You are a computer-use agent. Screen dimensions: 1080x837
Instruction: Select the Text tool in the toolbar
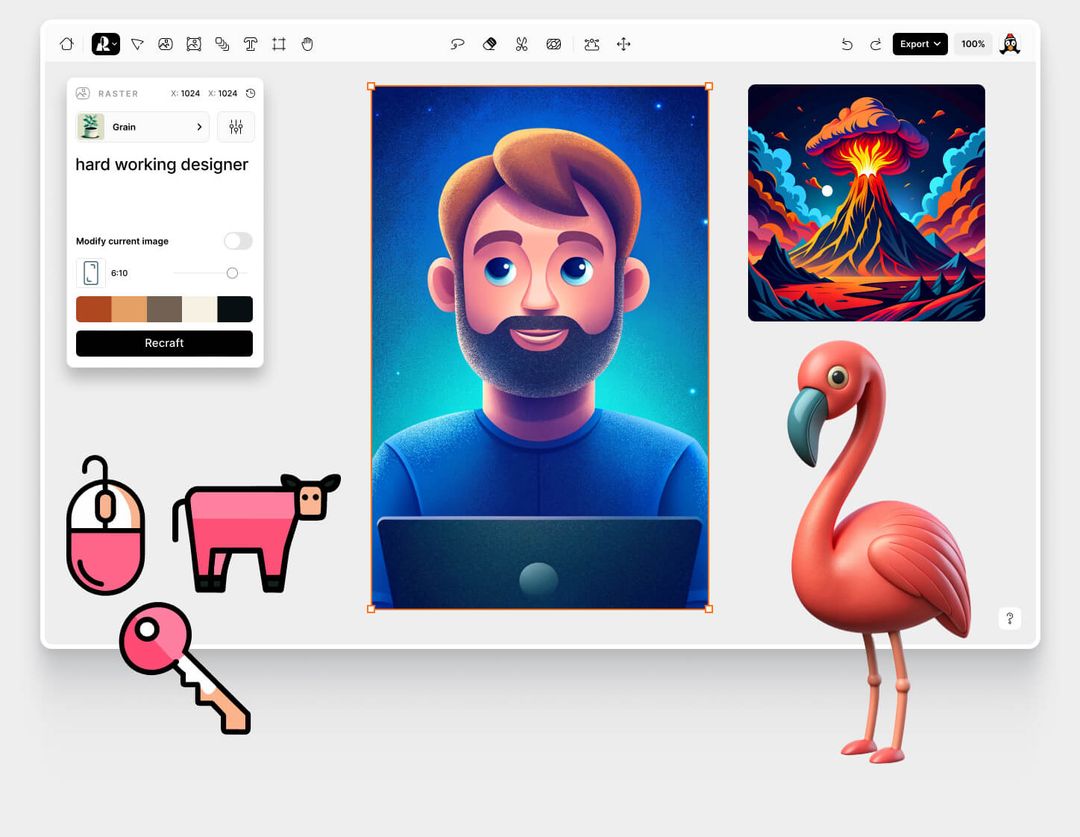tap(250, 44)
